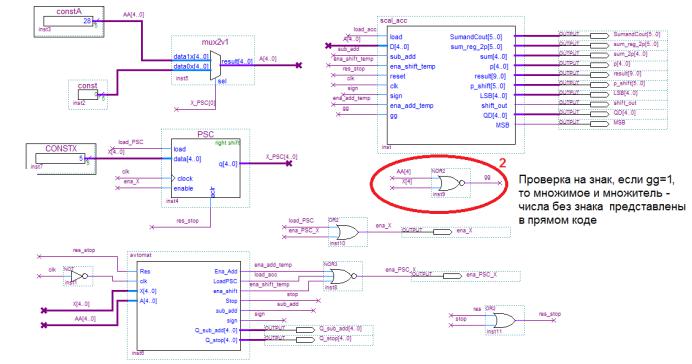Click the shift_out output pin symbol

point(599,104)
